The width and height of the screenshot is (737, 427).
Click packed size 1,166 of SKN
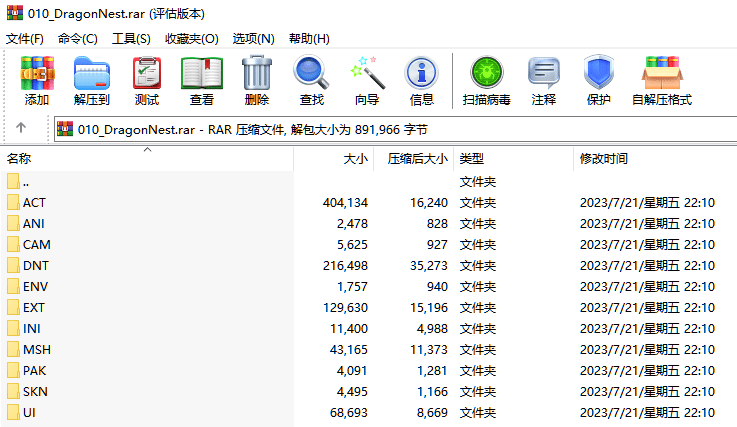coord(432,392)
